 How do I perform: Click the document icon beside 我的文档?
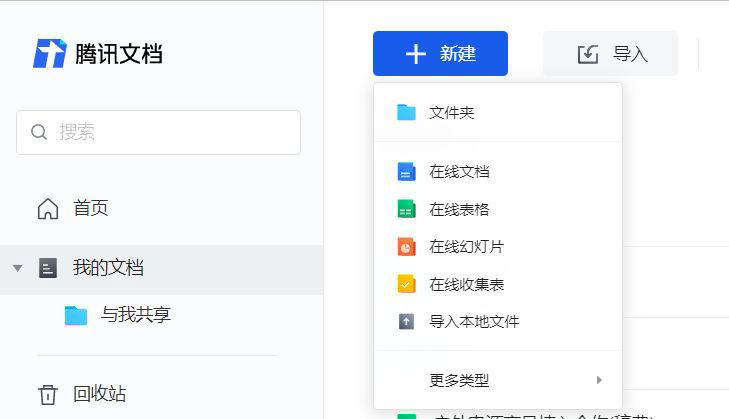point(48,268)
